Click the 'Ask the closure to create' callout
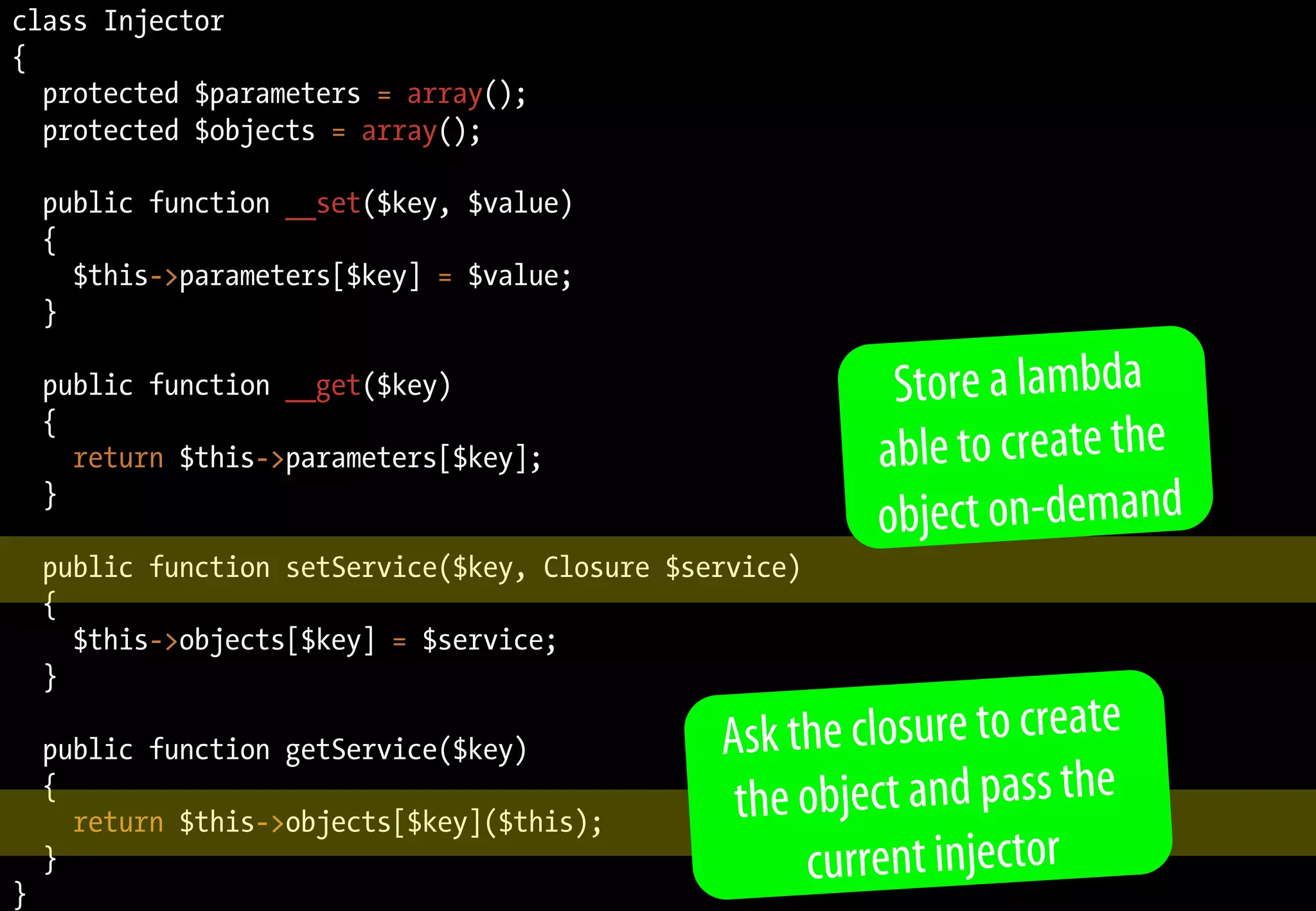The height and width of the screenshot is (911, 1316). 928,784
